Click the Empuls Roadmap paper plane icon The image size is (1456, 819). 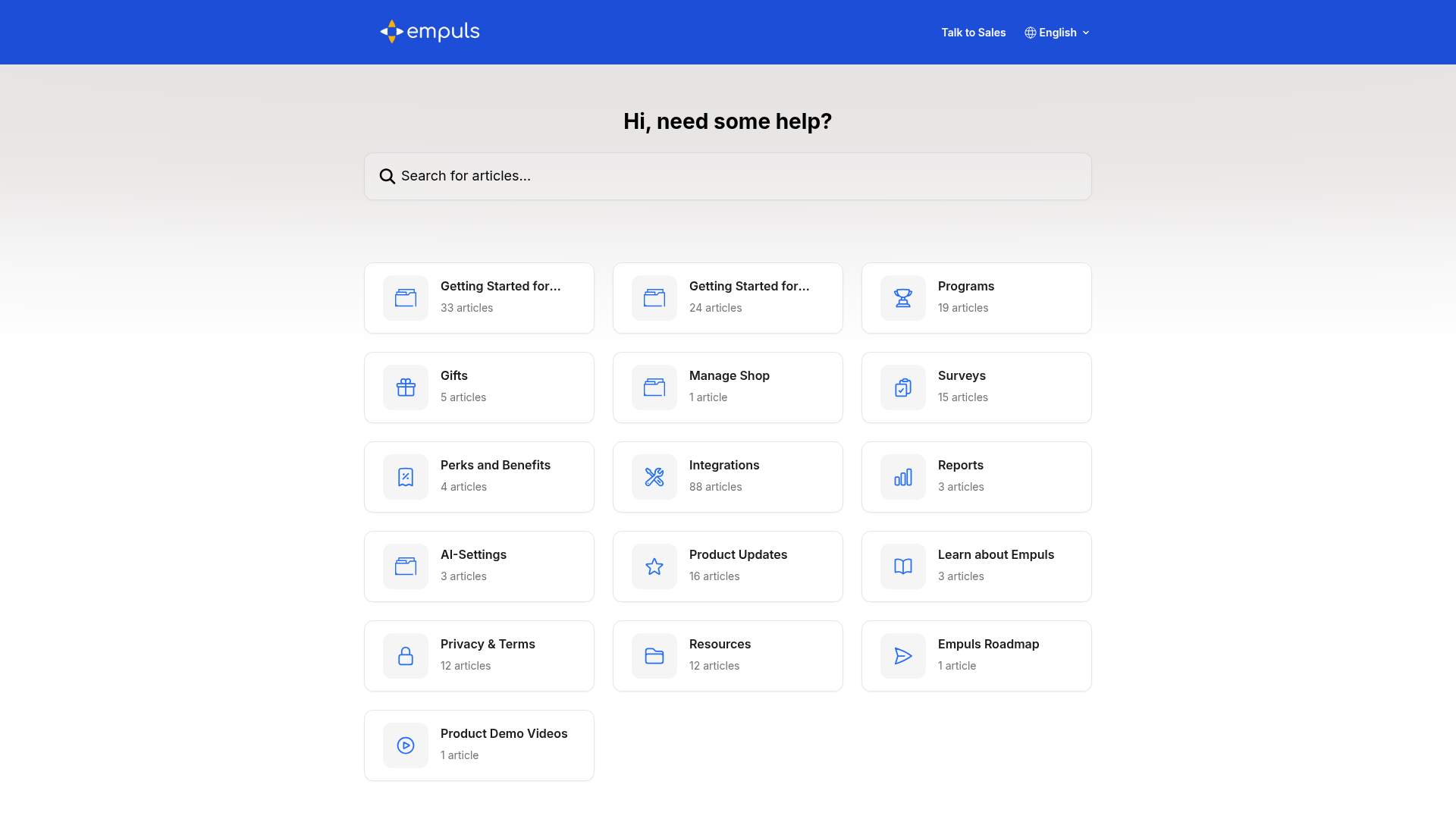click(902, 656)
